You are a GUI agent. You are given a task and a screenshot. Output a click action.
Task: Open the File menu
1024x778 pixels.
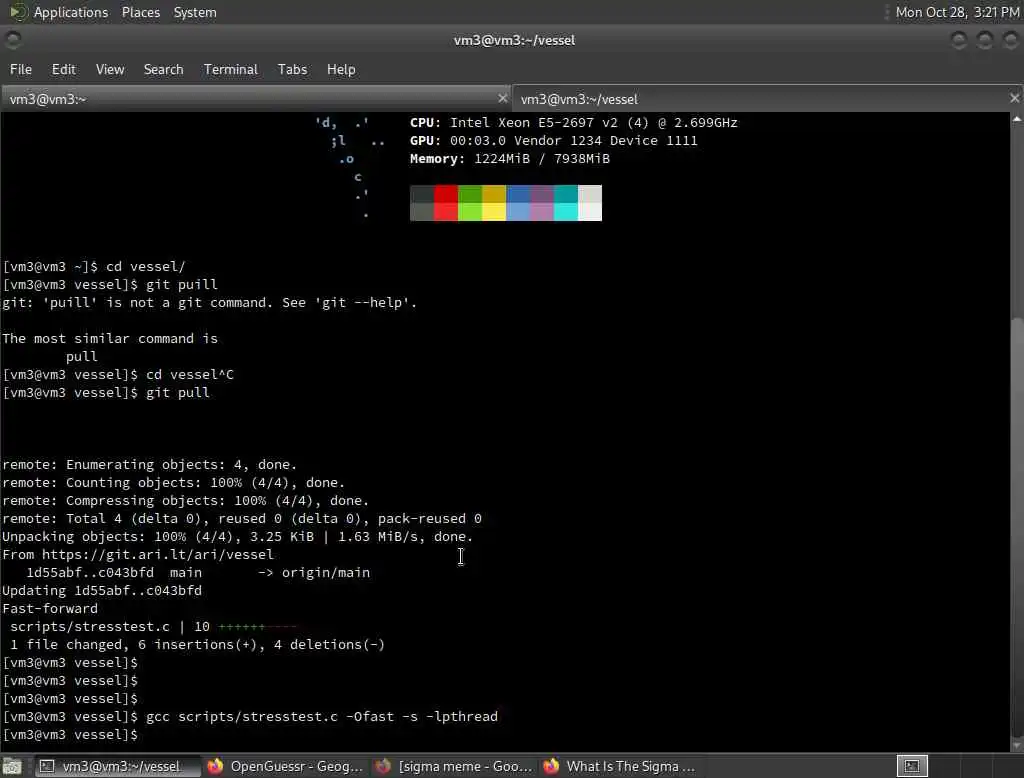coord(20,69)
